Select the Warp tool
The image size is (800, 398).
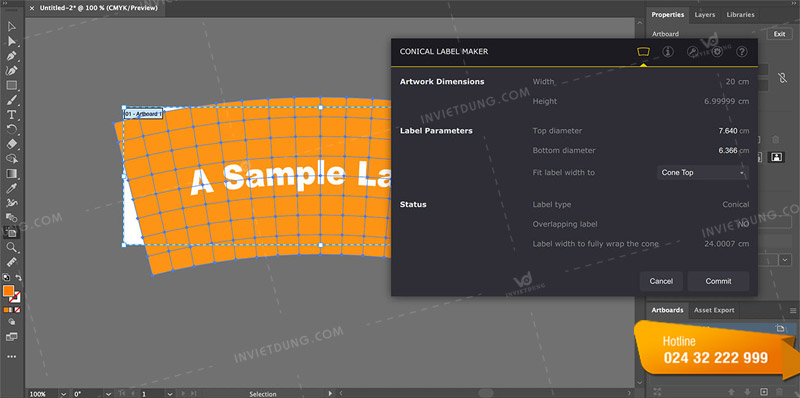12,204
